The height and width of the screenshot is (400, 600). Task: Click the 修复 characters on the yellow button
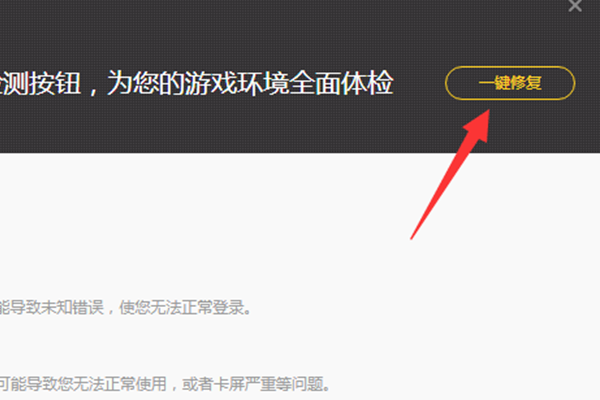point(526,83)
